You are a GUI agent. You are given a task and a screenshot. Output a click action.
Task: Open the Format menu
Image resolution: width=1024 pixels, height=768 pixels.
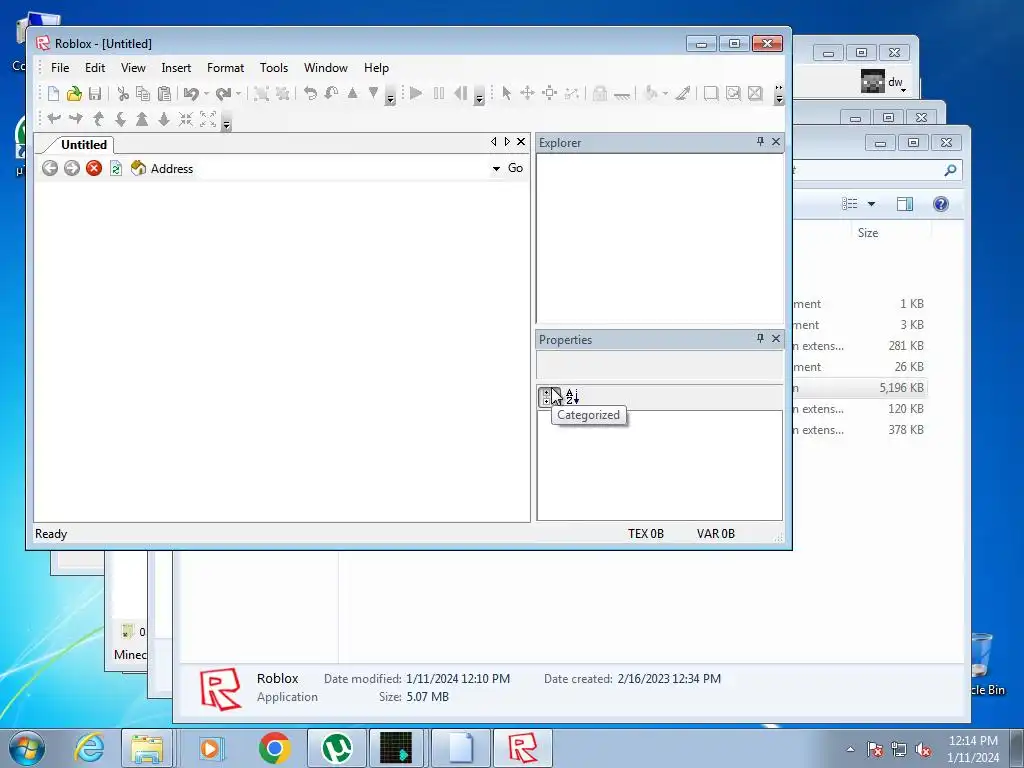225,68
